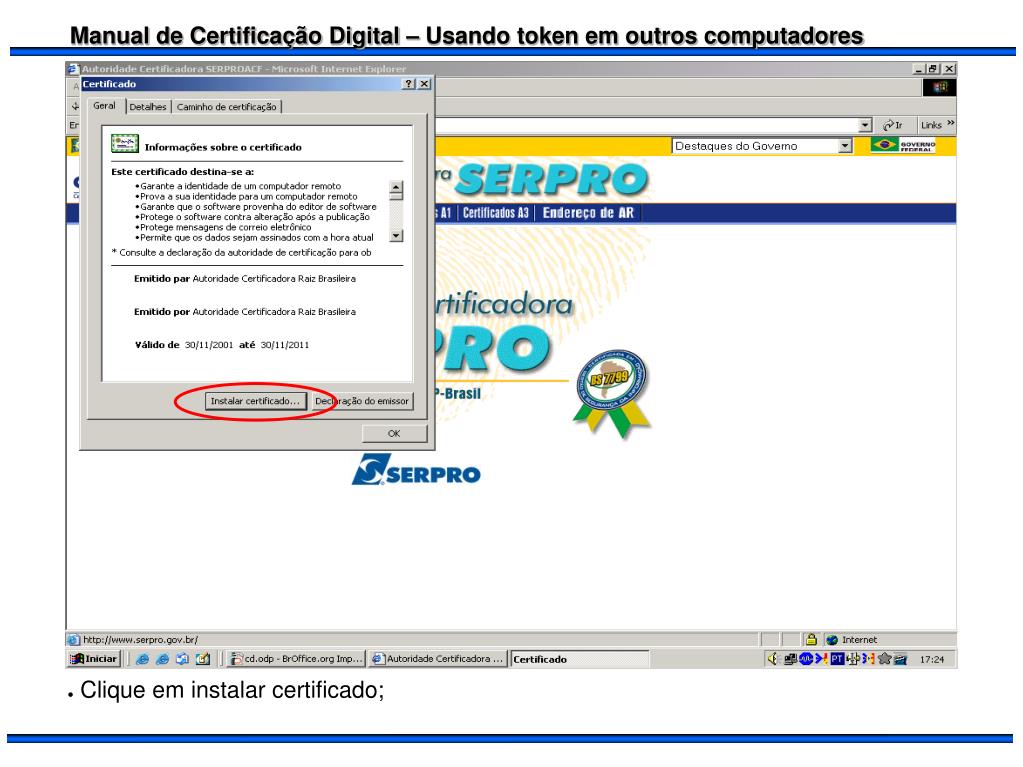Click the volume speaker tray icon

tap(772, 659)
